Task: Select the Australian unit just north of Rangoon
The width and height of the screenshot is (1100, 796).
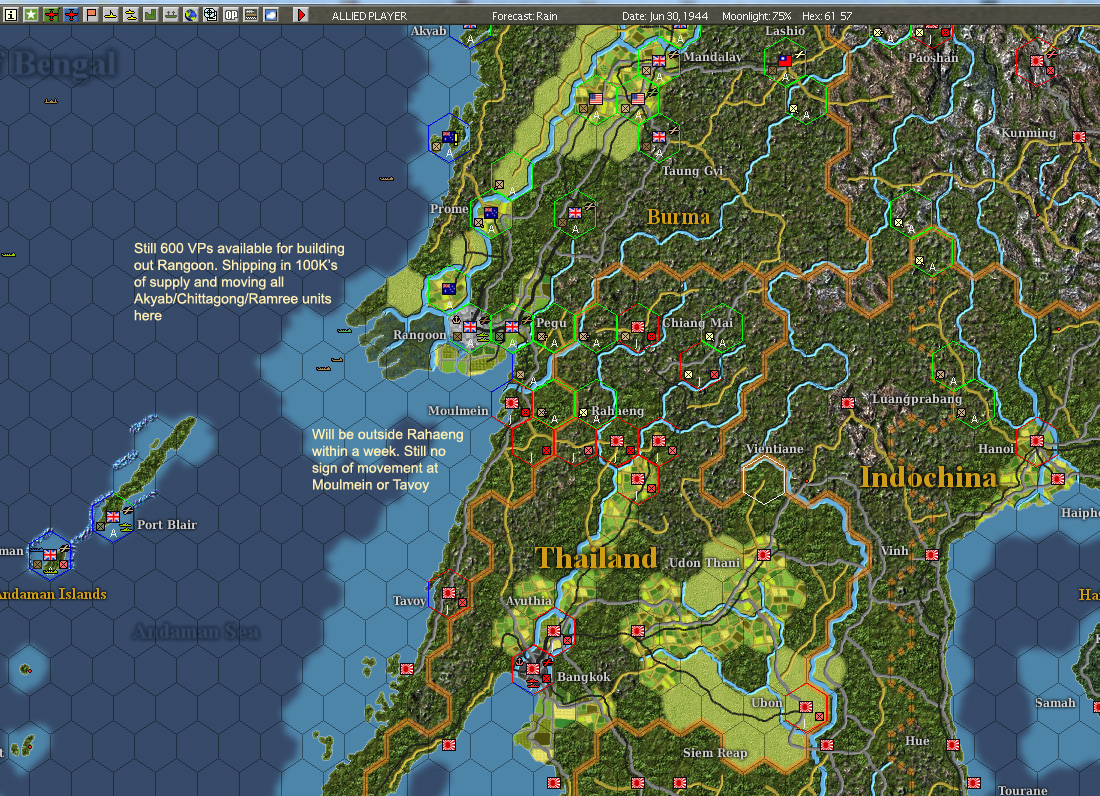Action: point(449,289)
